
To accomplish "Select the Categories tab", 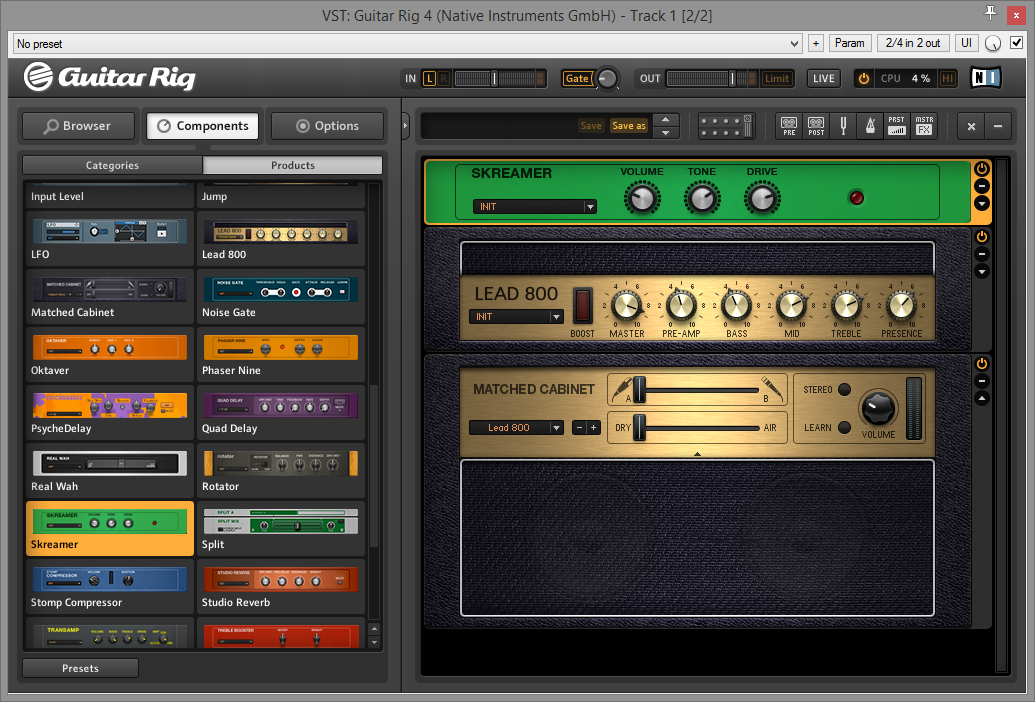I will [112, 165].
